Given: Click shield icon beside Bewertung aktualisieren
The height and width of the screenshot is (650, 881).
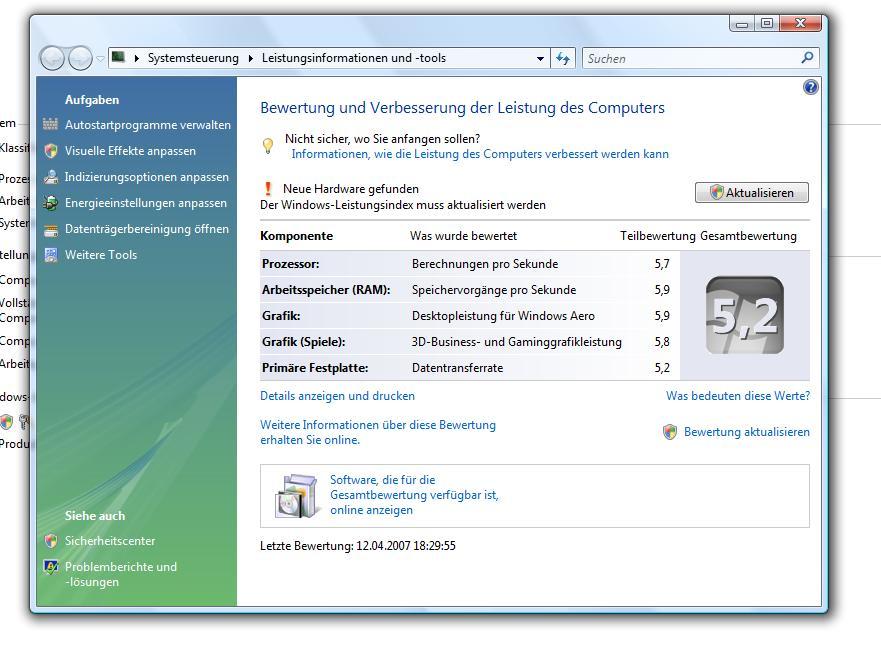Looking at the screenshot, I should [670, 432].
